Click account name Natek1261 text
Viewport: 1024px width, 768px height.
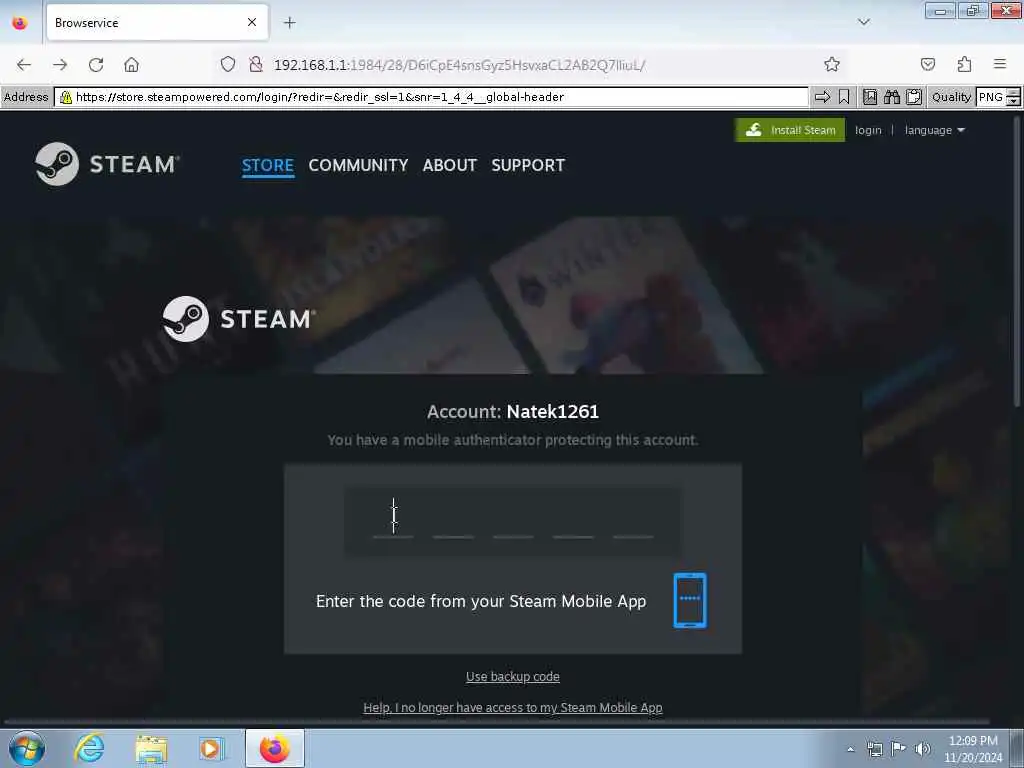tap(552, 411)
